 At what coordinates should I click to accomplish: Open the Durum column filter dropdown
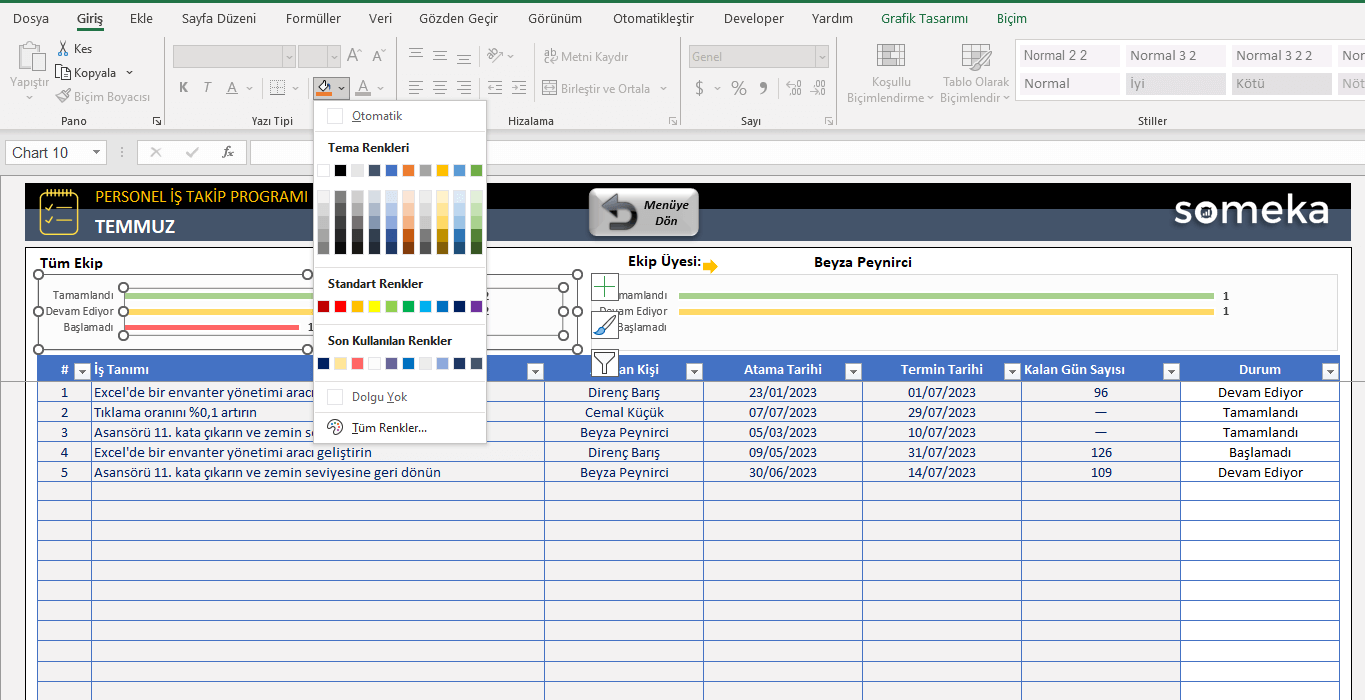1330,370
